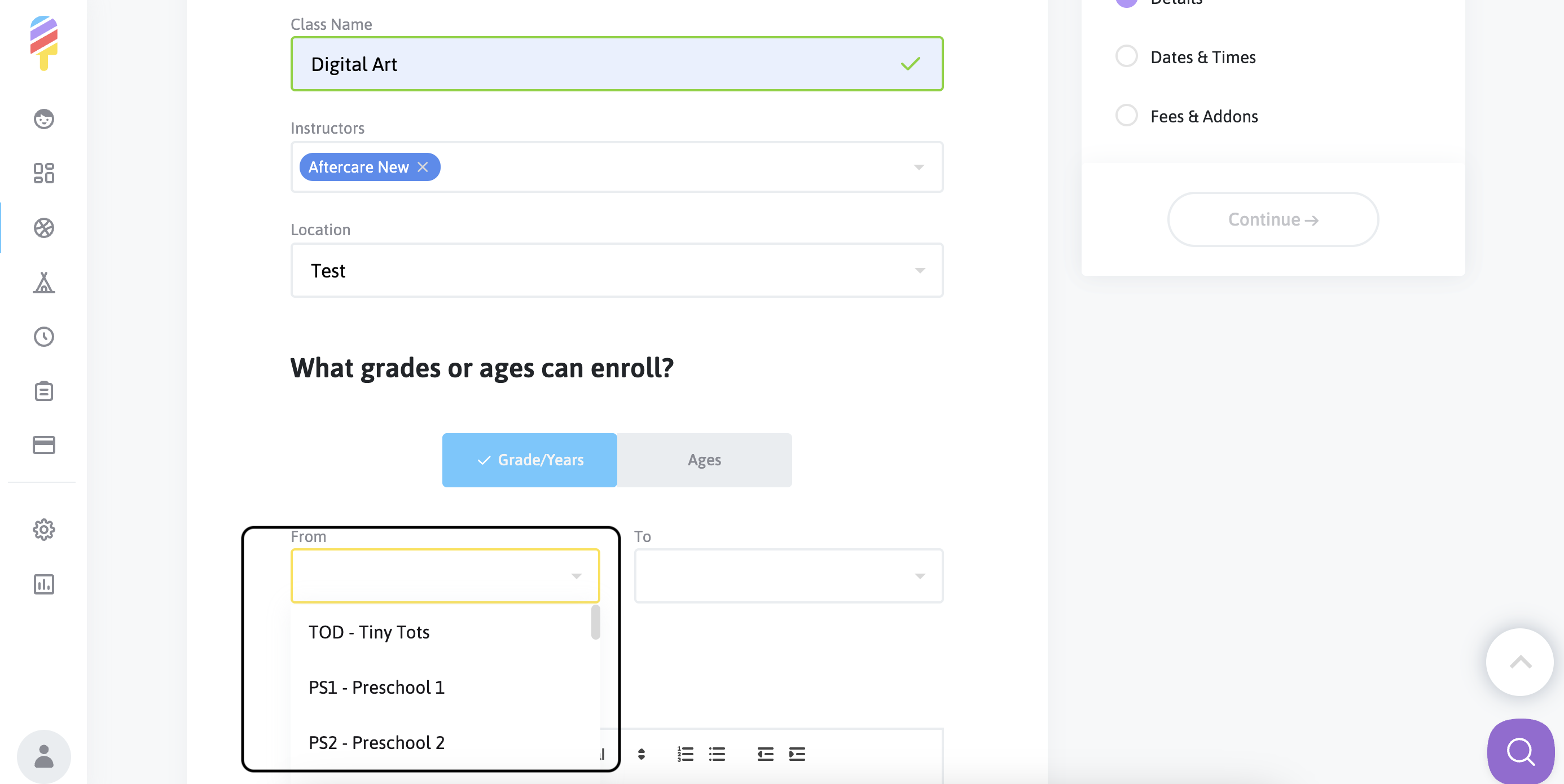The width and height of the screenshot is (1564, 784).
Task: Remove the Aftercare New instructor tag
Action: click(x=423, y=167)
